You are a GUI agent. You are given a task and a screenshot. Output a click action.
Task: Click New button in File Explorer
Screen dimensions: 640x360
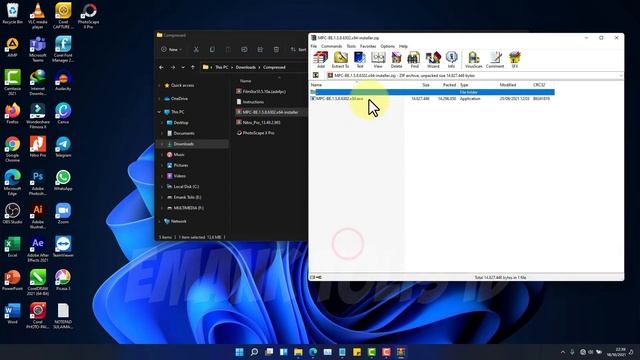(x=171, y=49)
